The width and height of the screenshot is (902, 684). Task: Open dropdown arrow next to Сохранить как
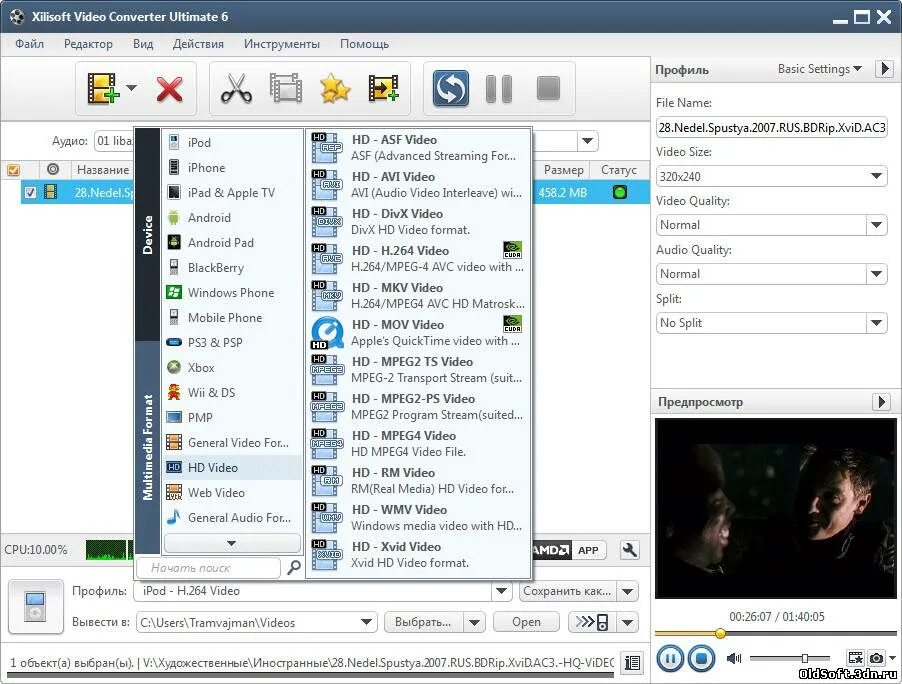[x=628, y=591]
